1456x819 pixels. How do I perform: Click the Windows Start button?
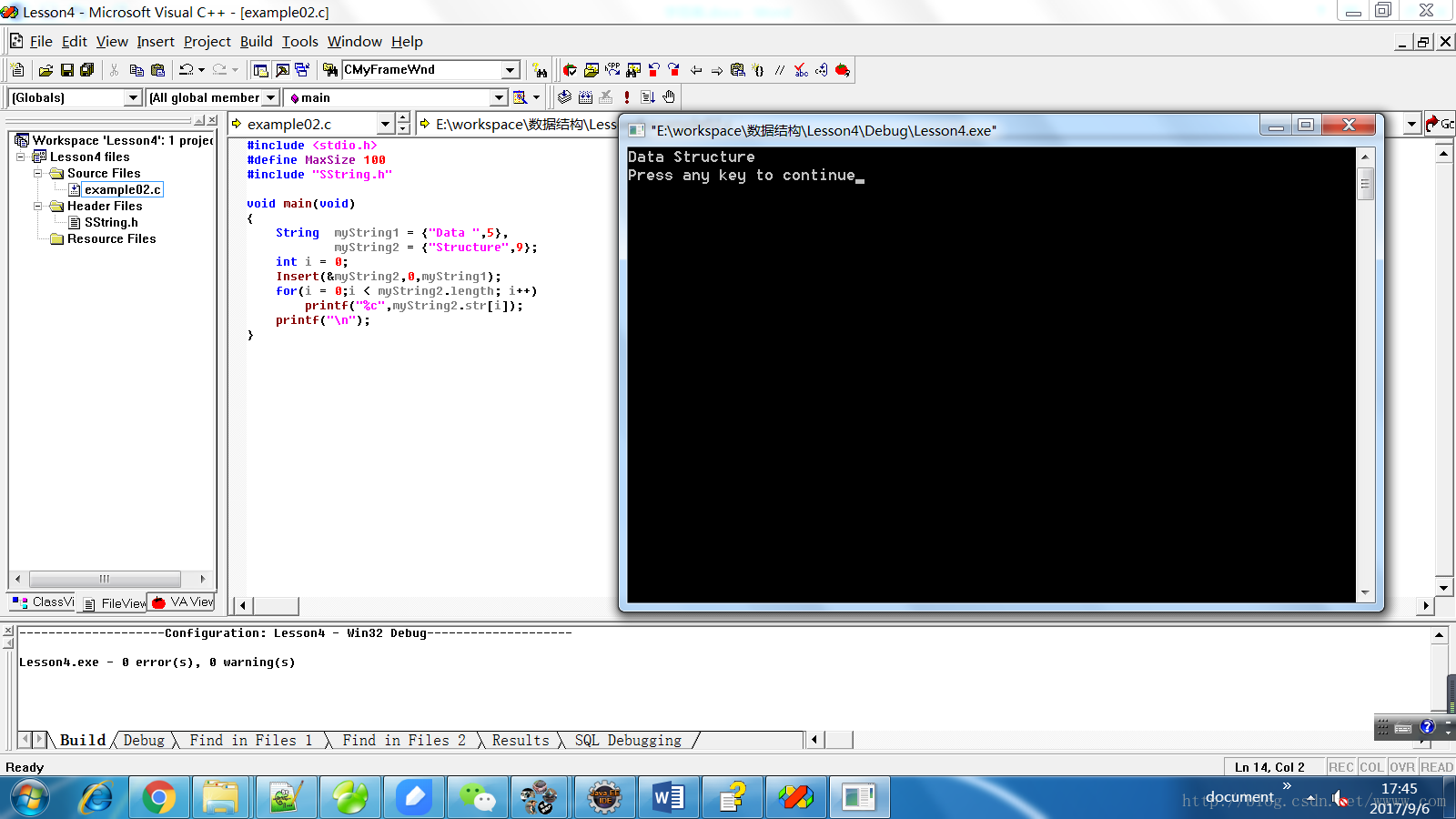click(x=29, y=798)
